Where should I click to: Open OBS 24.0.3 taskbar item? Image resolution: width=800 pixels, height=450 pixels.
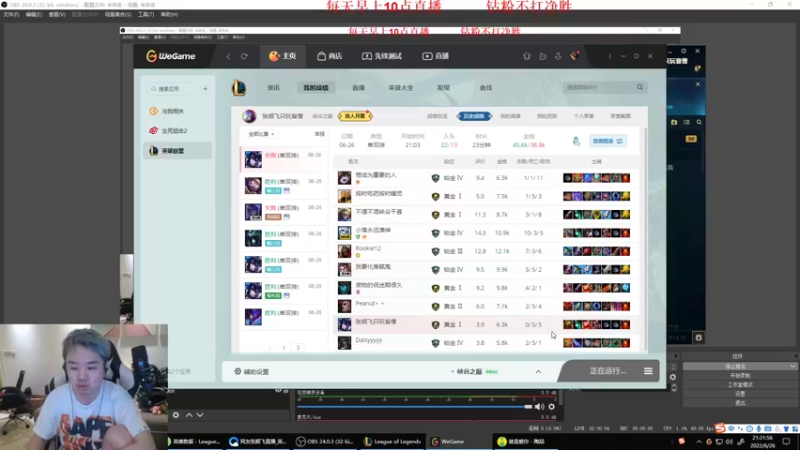click(326, 442)
